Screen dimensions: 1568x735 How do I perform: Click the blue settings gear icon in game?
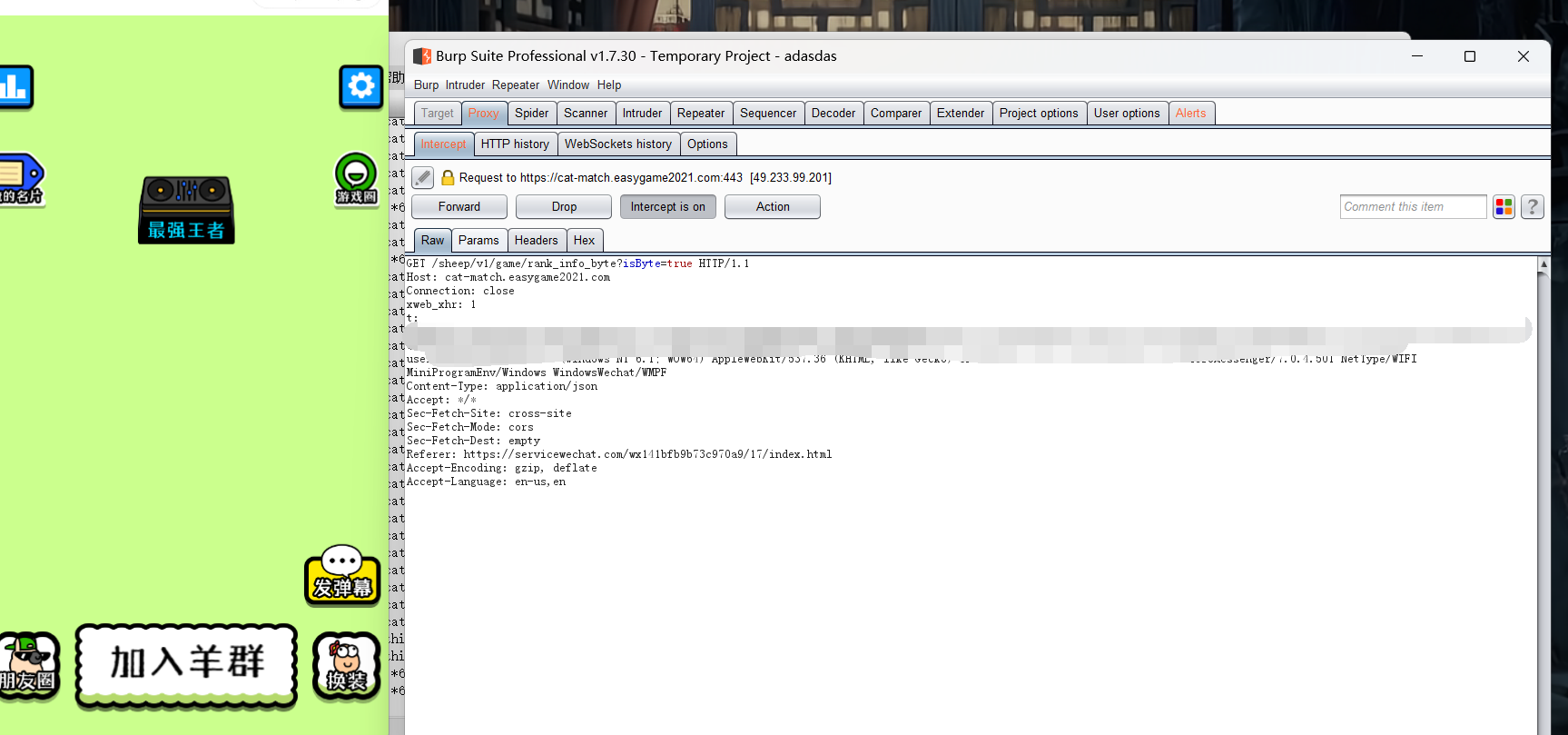(360, 87)
